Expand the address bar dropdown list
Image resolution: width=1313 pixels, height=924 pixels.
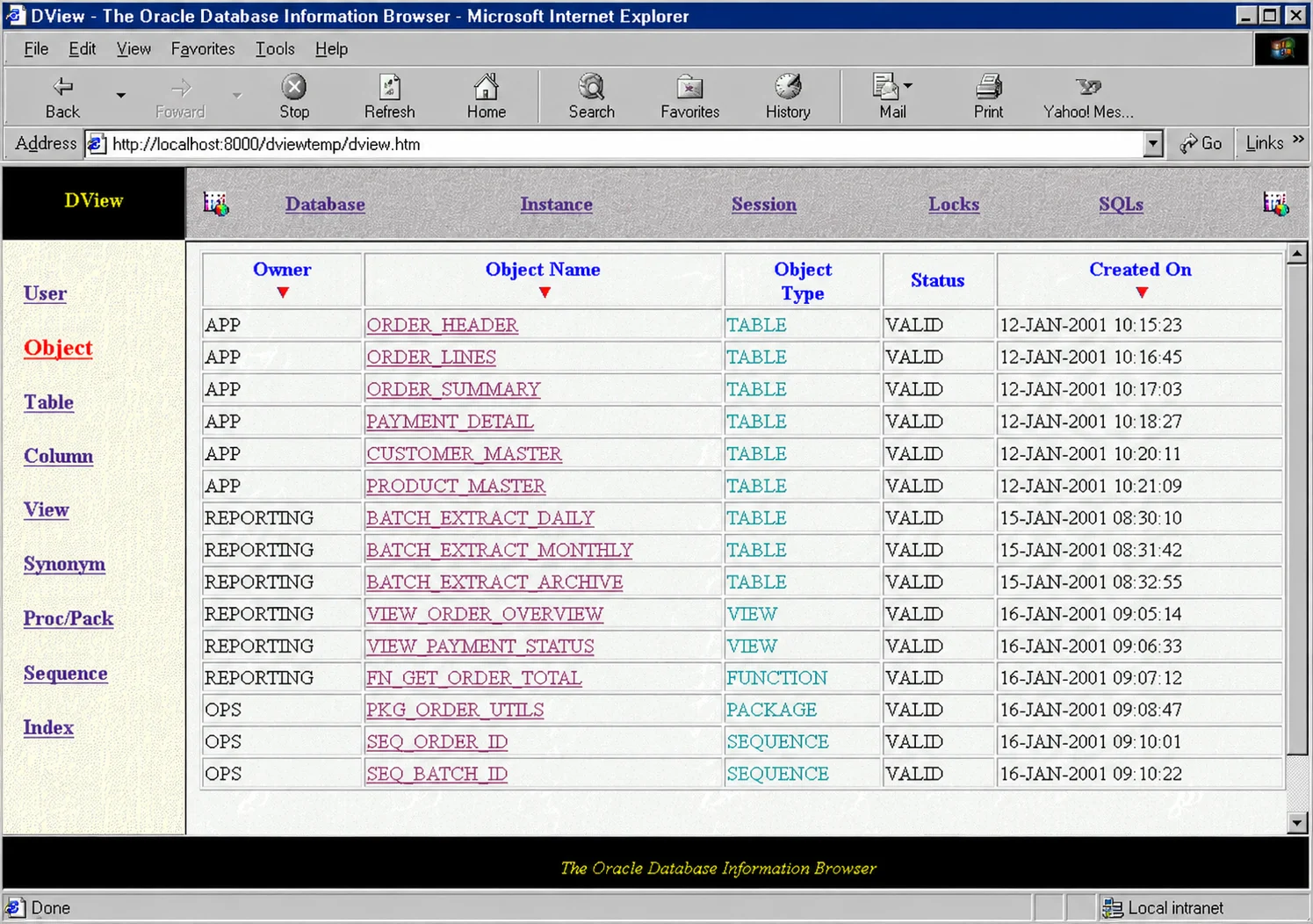[x=1154, y=144]
